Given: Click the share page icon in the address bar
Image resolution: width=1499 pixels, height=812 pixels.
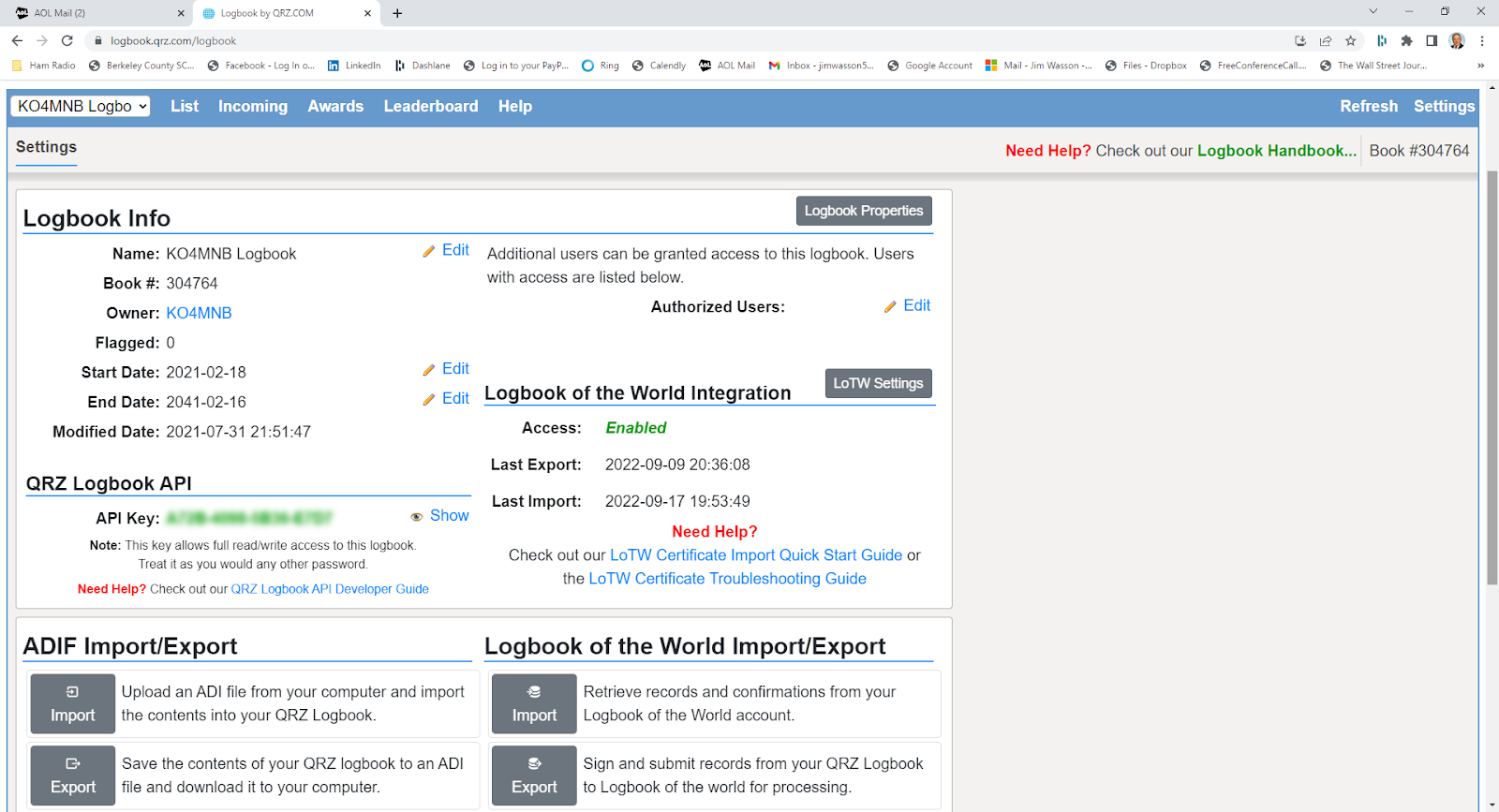Looking at the screenshot, I should [1325, 40].
